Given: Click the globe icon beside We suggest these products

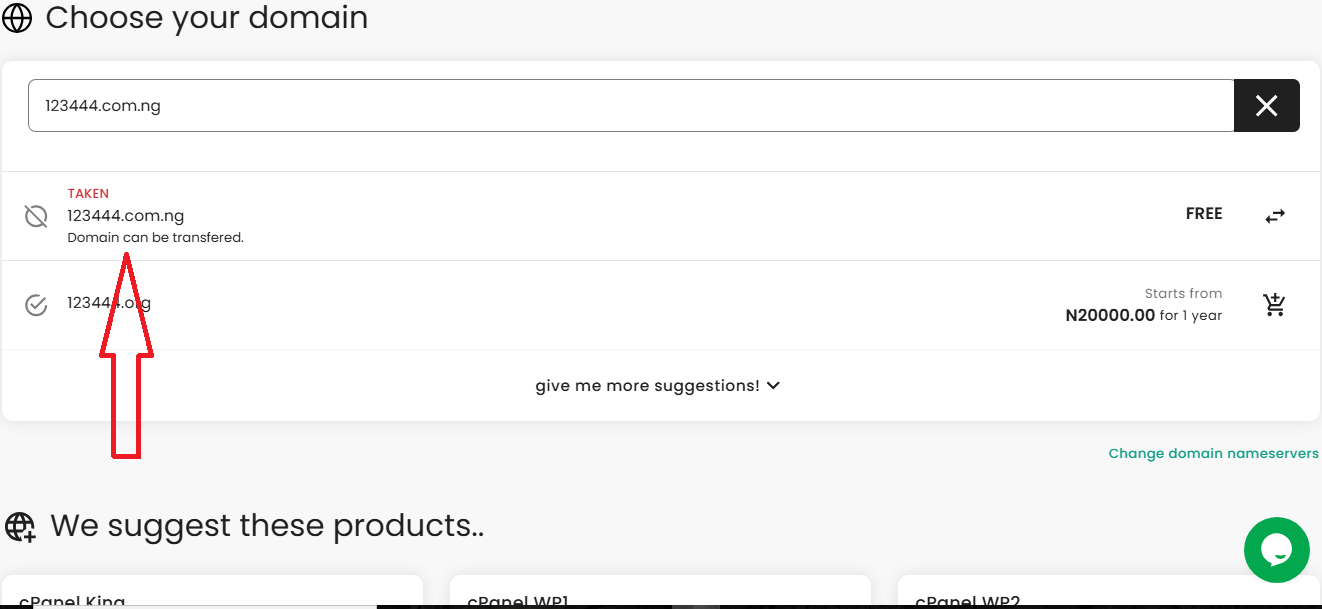Looking at the screenshot, I should pyautogui.click(x=20, y=526).
